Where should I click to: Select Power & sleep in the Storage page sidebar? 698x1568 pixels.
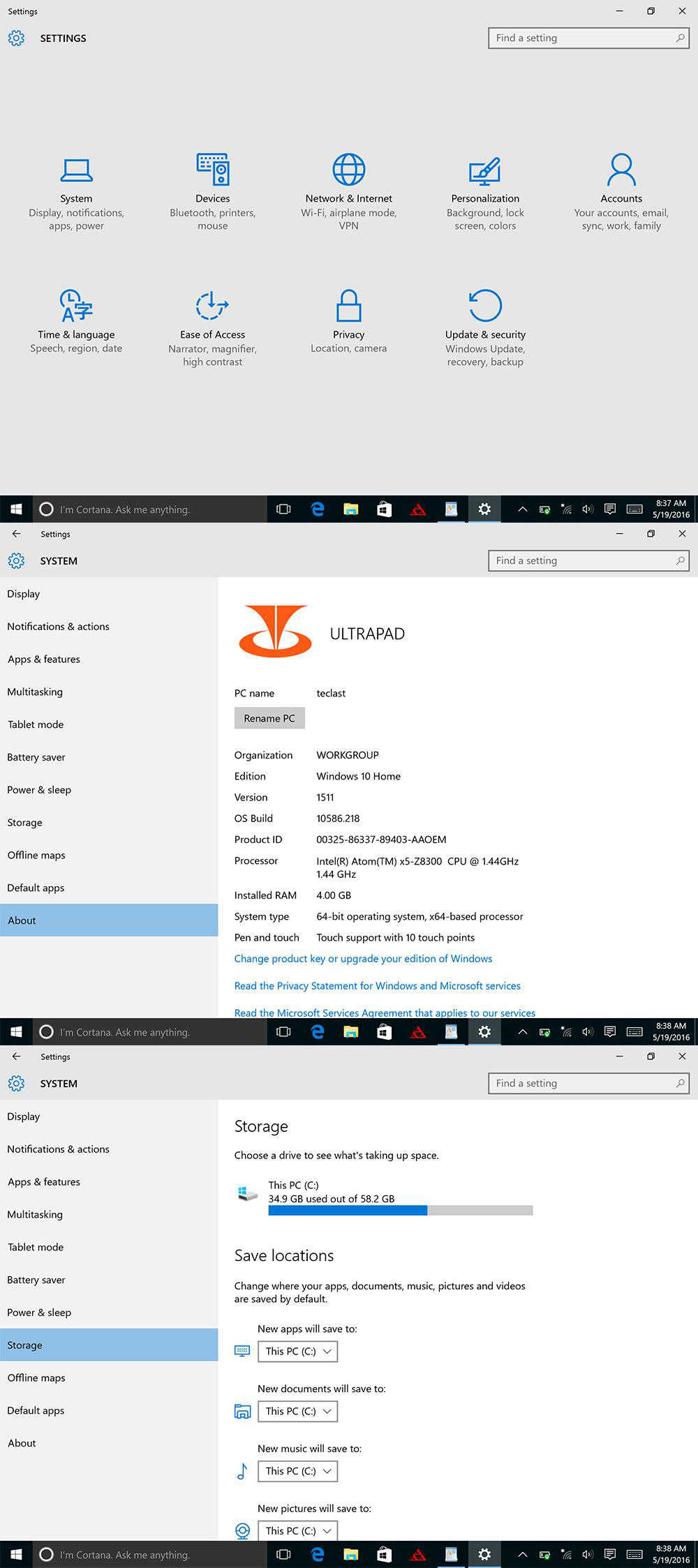pyautogui.click(x=109, y=1313)
